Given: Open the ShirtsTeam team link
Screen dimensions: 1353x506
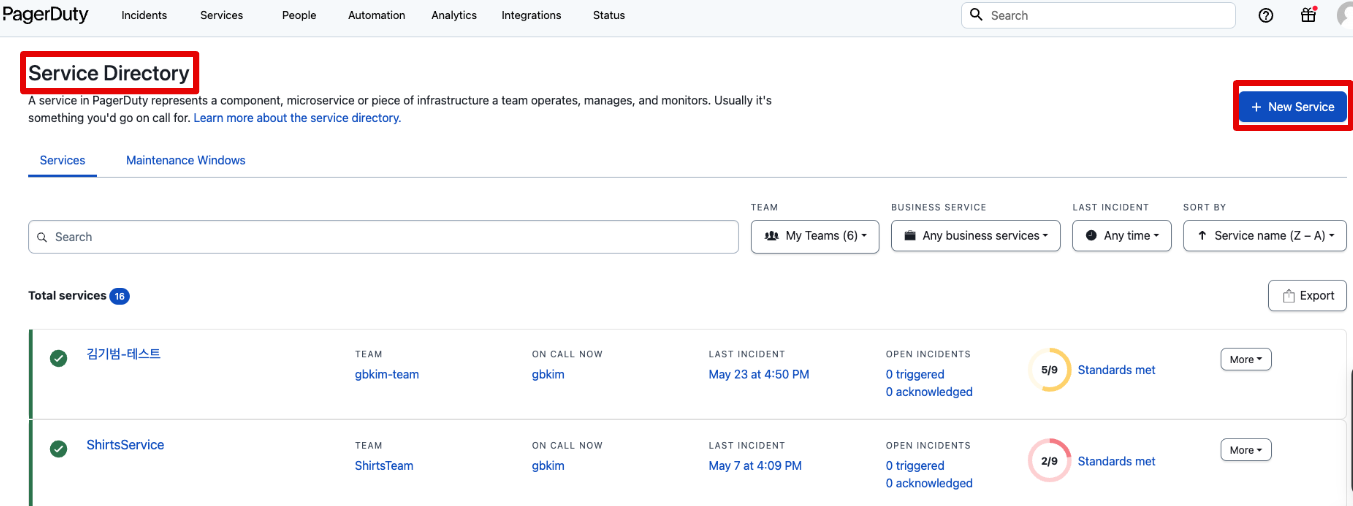Looking at the screenshot, I should [x=384, y=466].
